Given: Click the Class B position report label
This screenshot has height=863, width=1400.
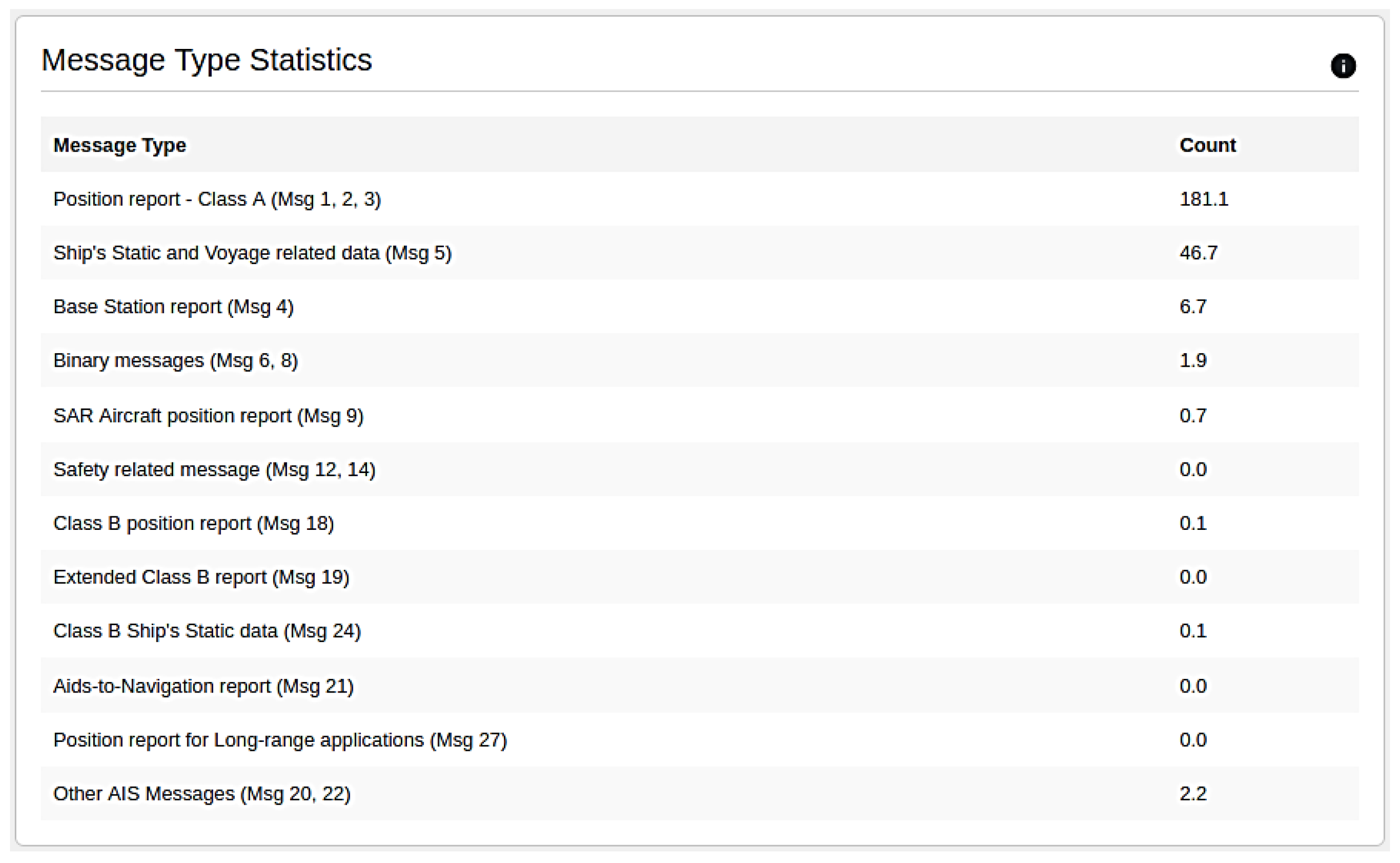Looking at the screenshot, I should coord(194,524).
